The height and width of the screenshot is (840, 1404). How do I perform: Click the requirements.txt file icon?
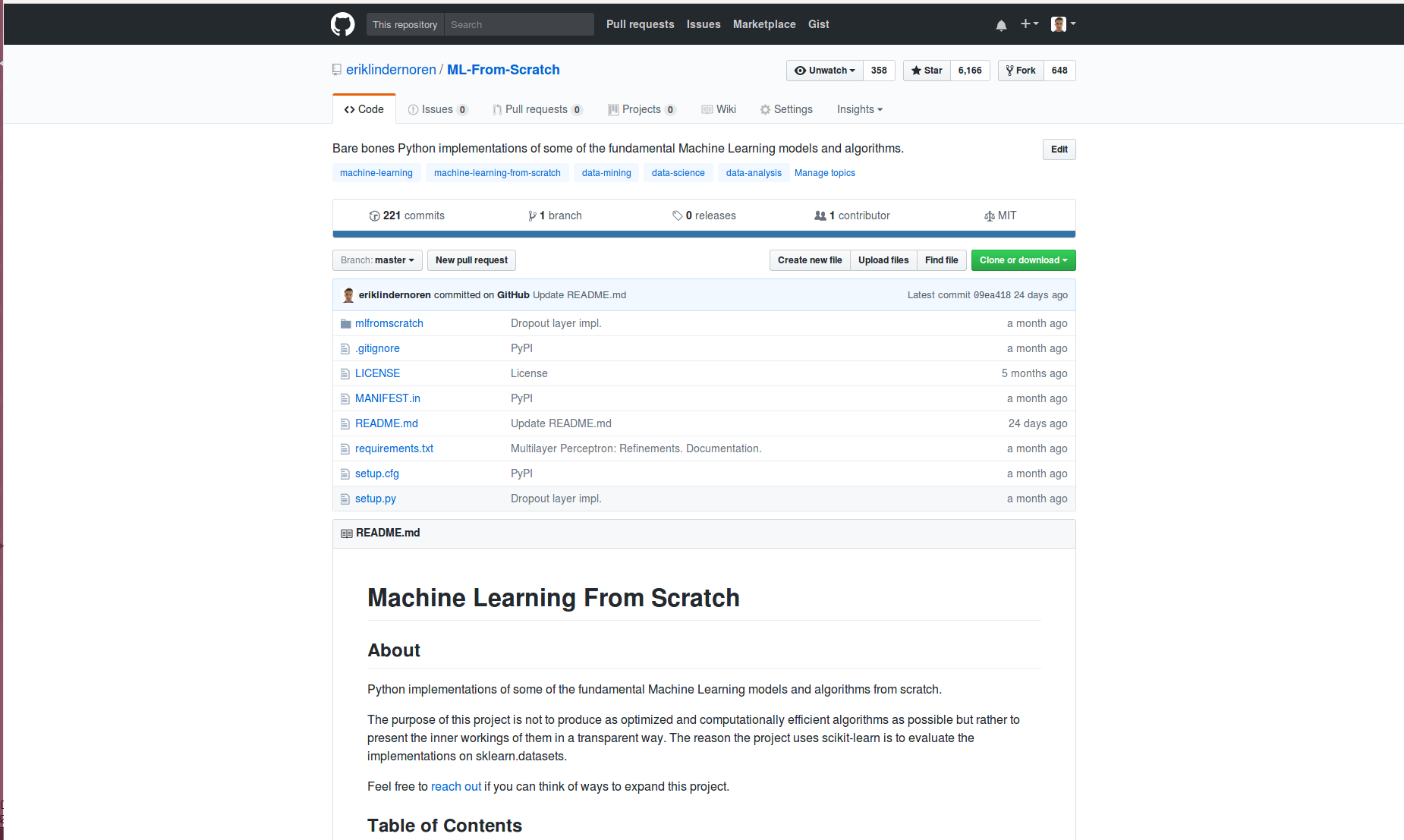pos(345,449)
